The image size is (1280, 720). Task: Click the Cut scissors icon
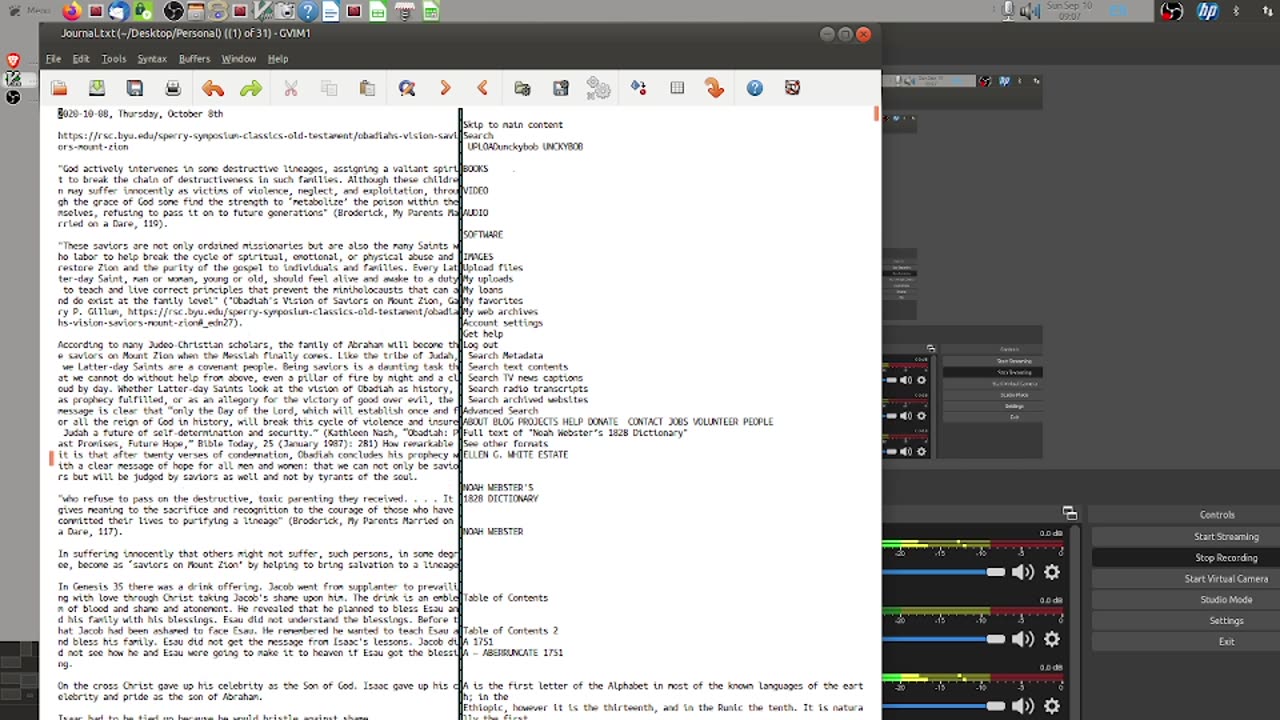[291, 88]
